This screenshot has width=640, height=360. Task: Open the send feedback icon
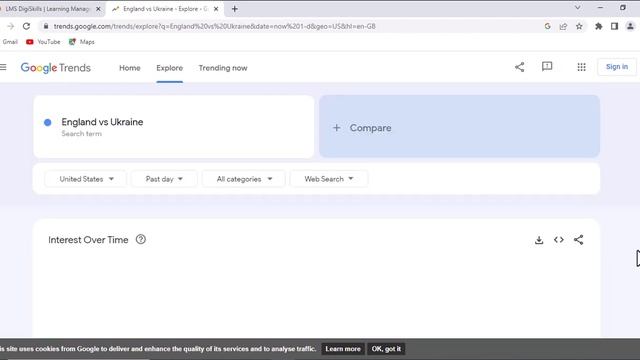[x=547, y=67]
